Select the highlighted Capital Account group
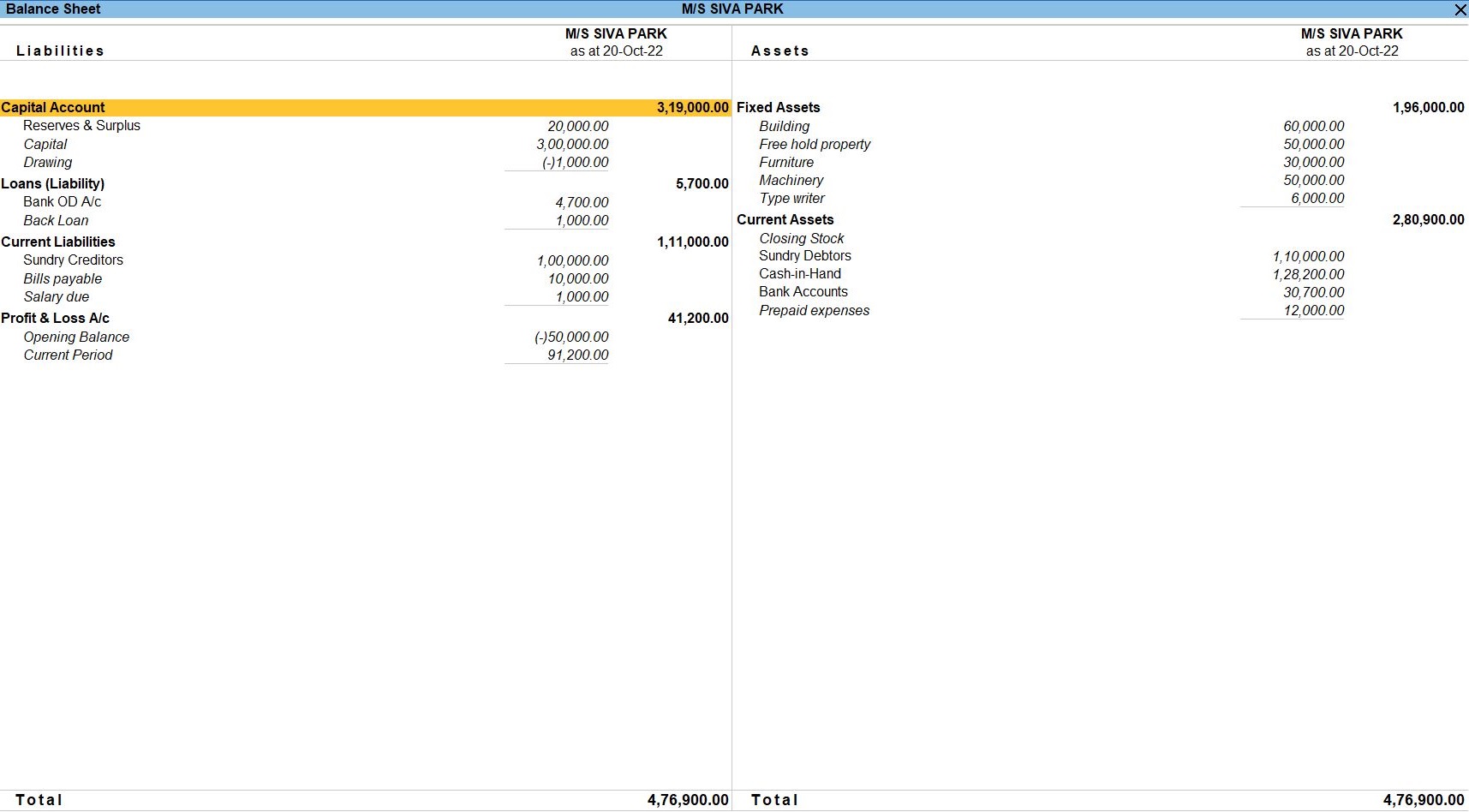 click(x=53, y=107)
